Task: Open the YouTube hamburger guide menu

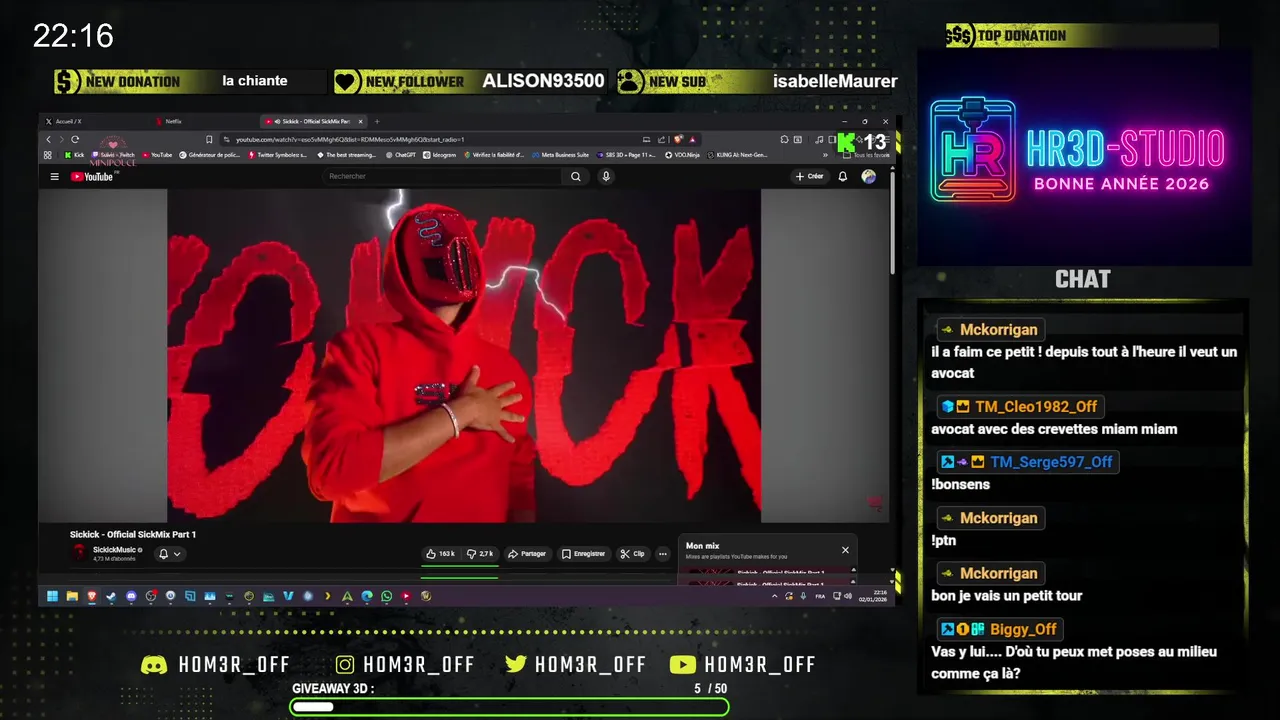Action: [x=55, y=176]
